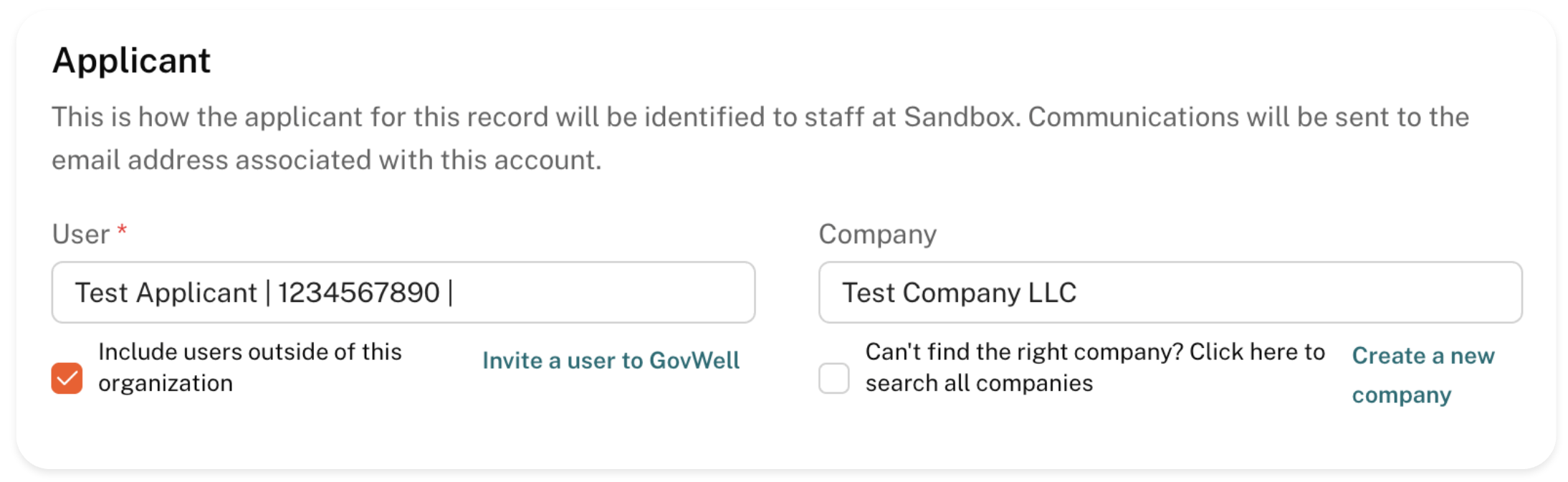1568x482 pixels.
Task: Click the User input field
Action: [403, 293]
